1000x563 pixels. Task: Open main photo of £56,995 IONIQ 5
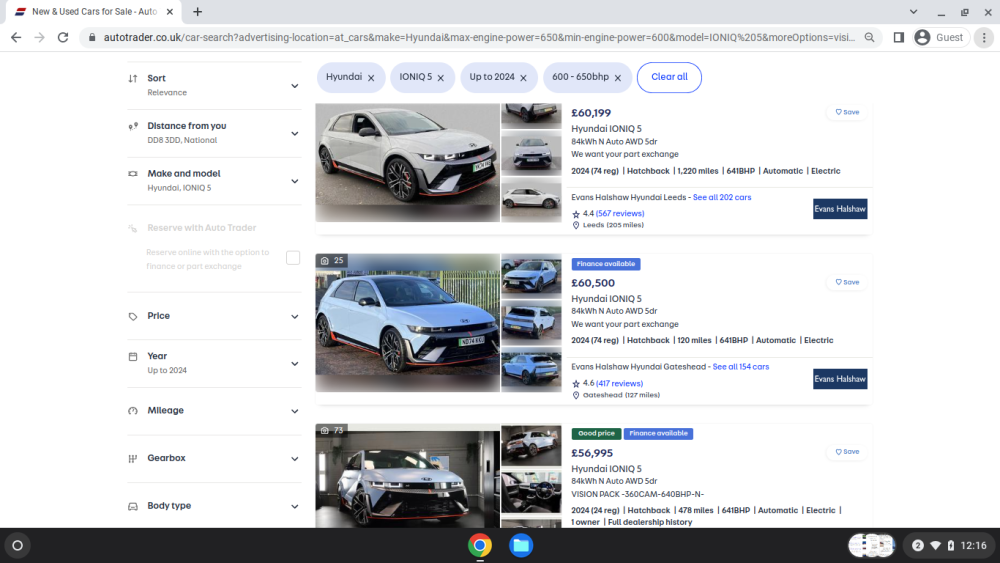pyautogui.click(x=408, y=476)
